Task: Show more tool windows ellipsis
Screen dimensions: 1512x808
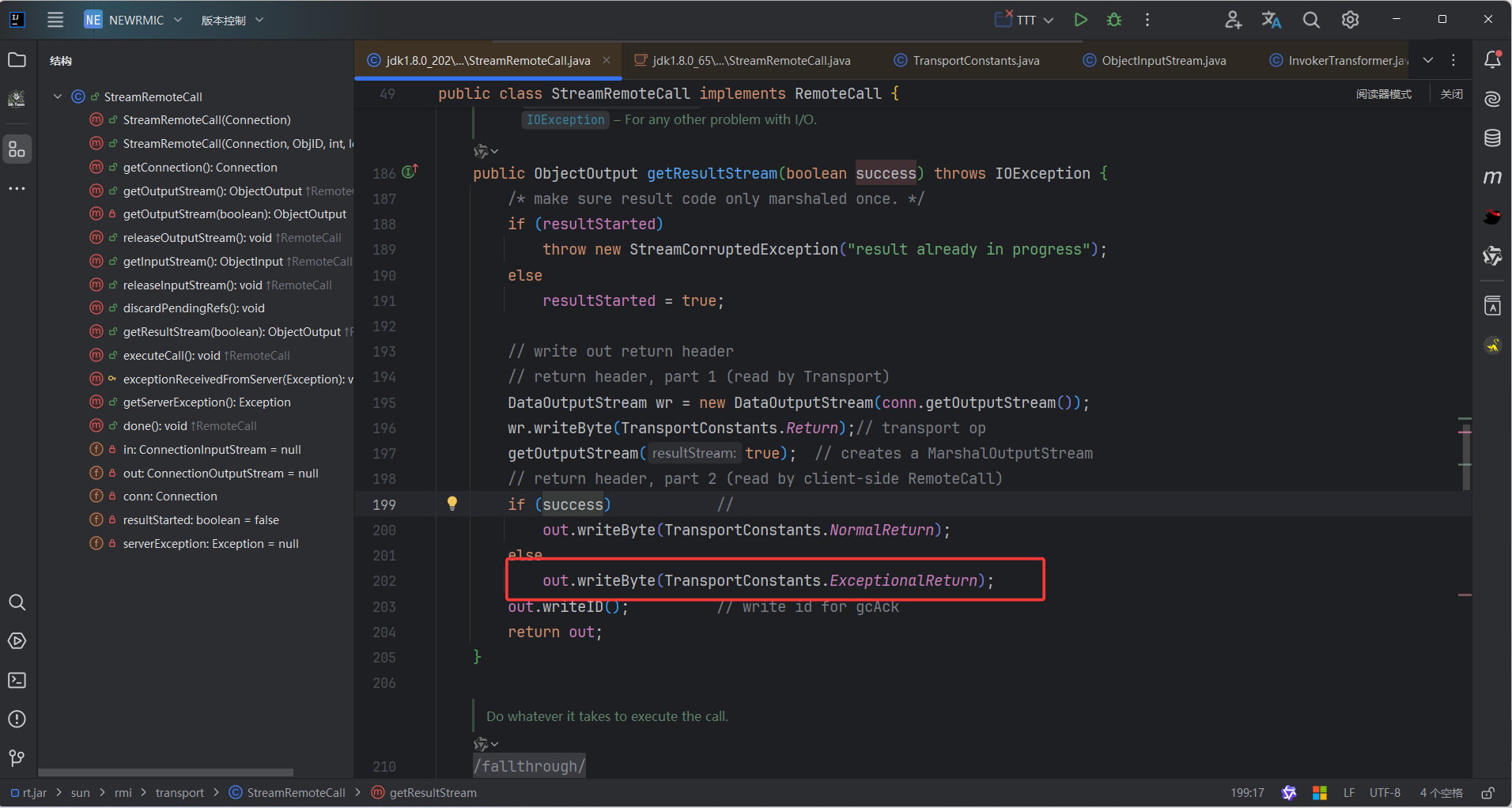Action: (x=17, y=189)
